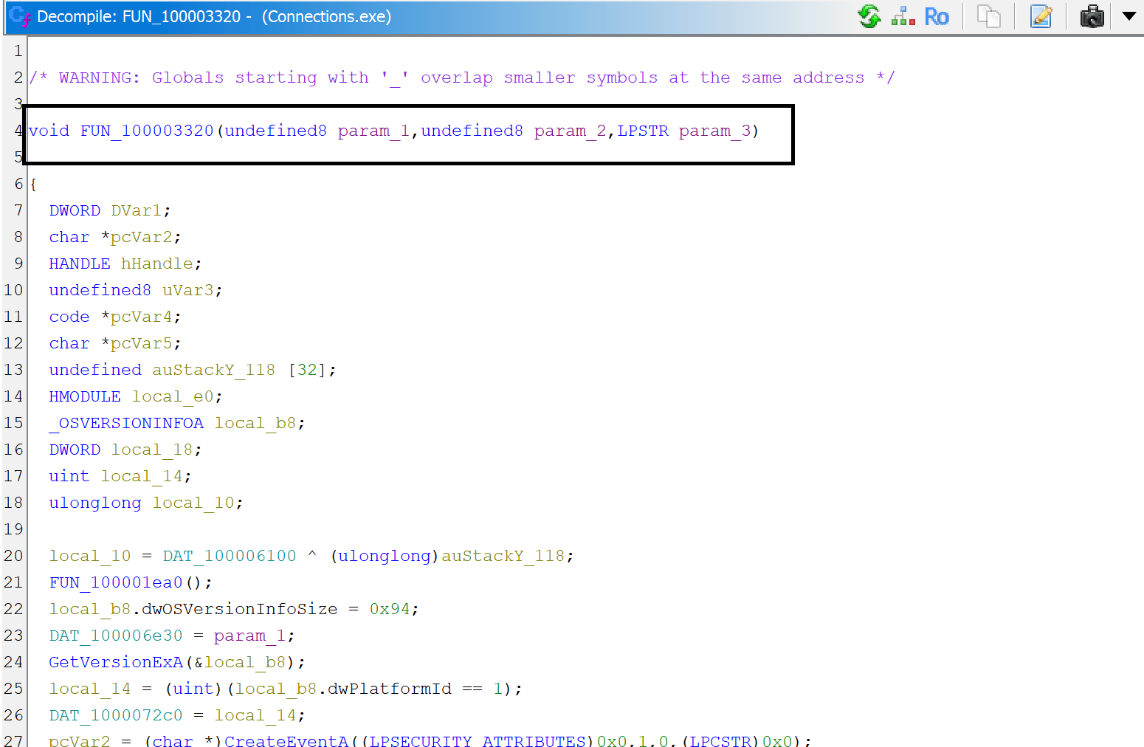Click uVar3 variable declaration
Image resolution: width=1144 pixels, height=747 pixels.
188,290
